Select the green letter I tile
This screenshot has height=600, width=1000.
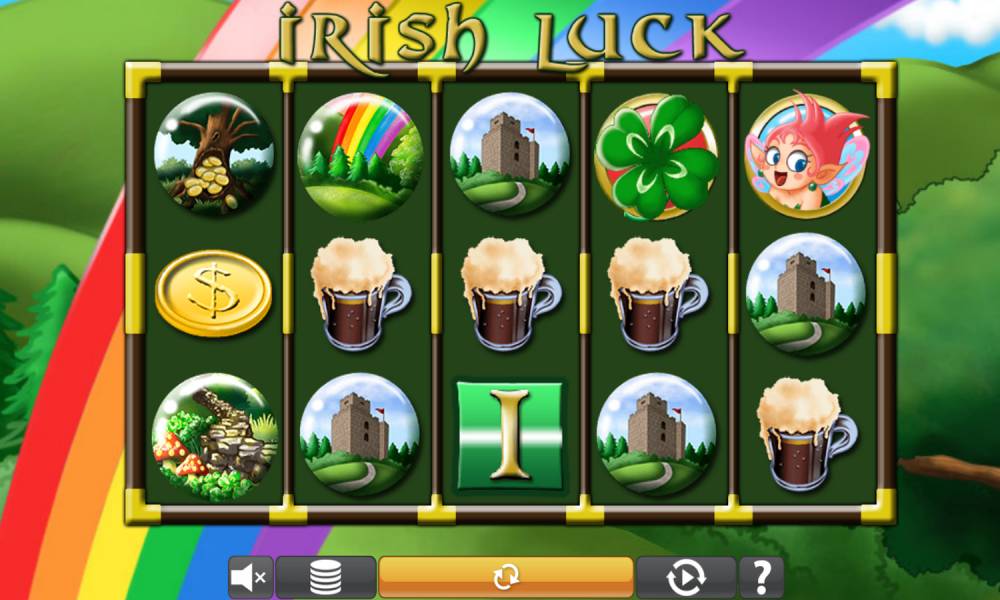510,435
